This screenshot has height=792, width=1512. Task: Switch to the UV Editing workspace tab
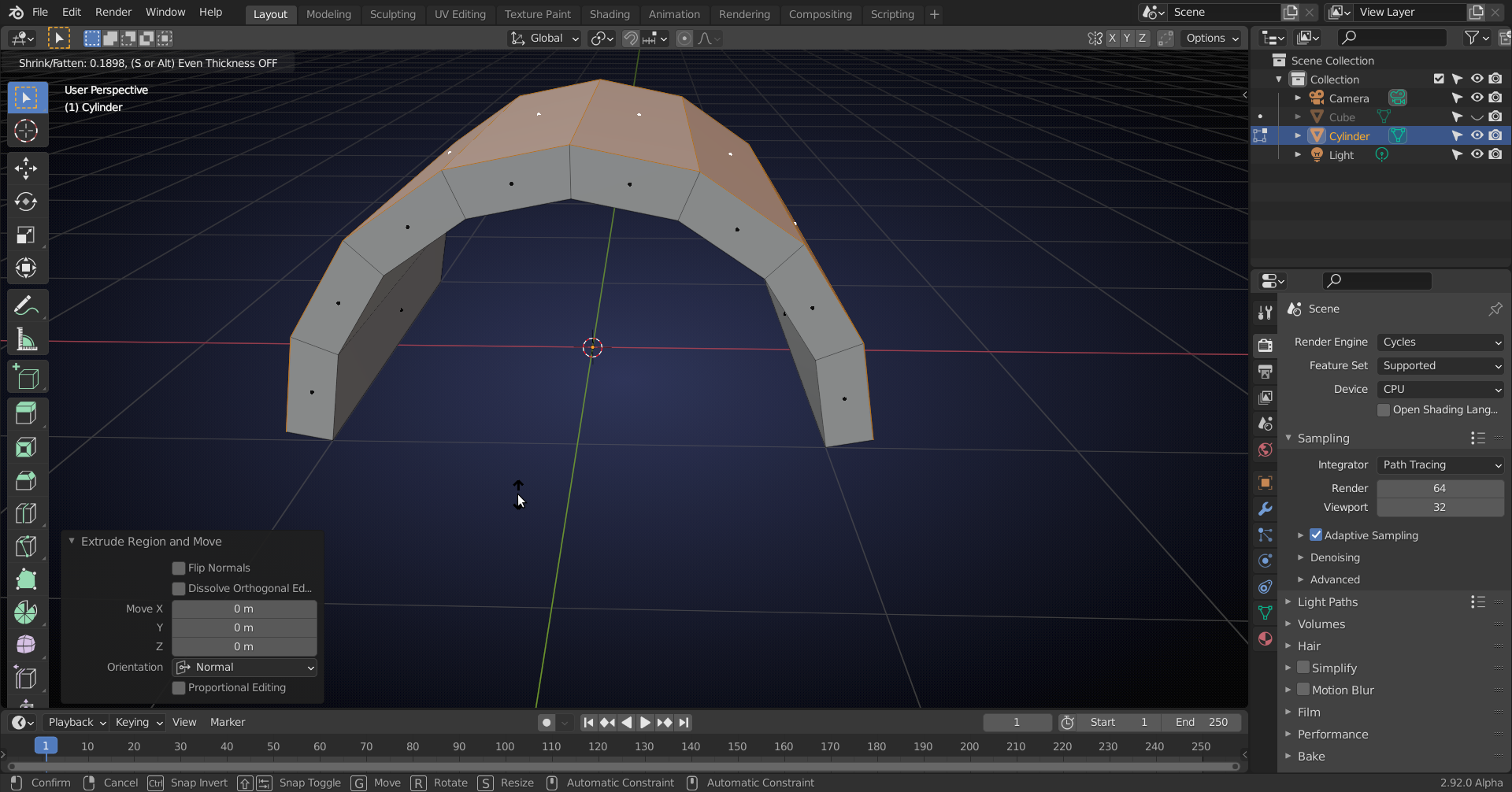coord(460,14)
